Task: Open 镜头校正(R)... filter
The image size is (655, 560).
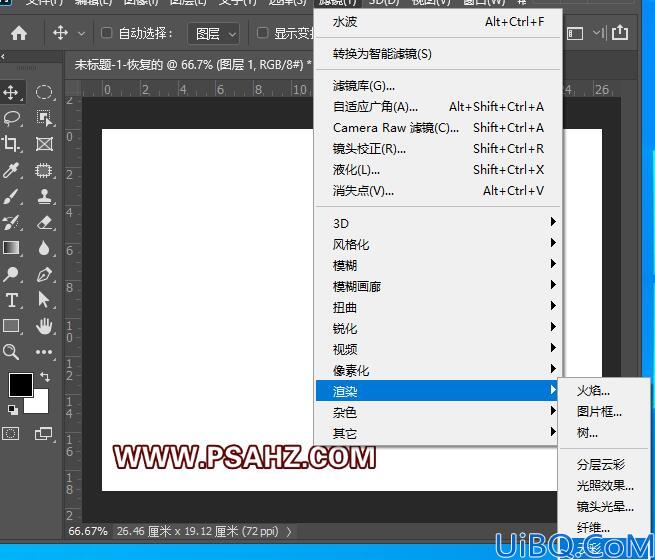Action: click(x=438, y=149)
